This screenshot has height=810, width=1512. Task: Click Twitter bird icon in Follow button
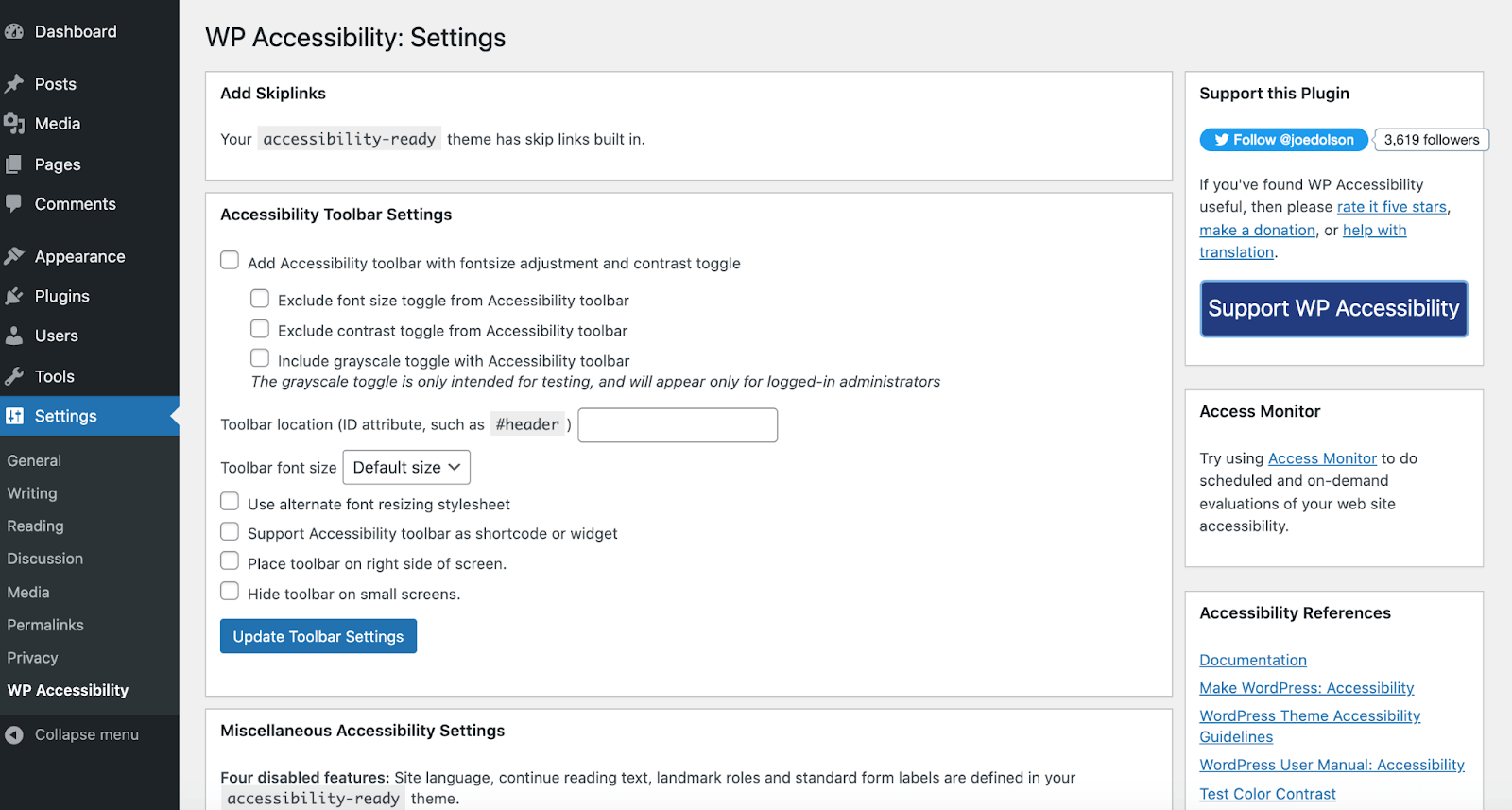click(x=1222, y=140)
